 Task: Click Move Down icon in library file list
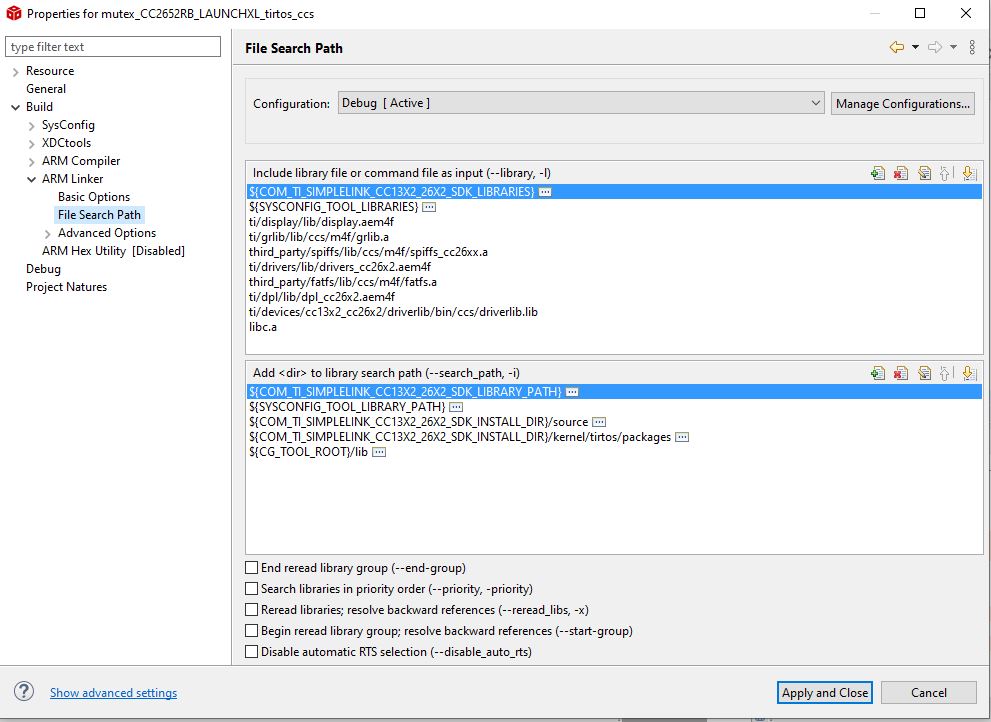click(x=969, y=173)
